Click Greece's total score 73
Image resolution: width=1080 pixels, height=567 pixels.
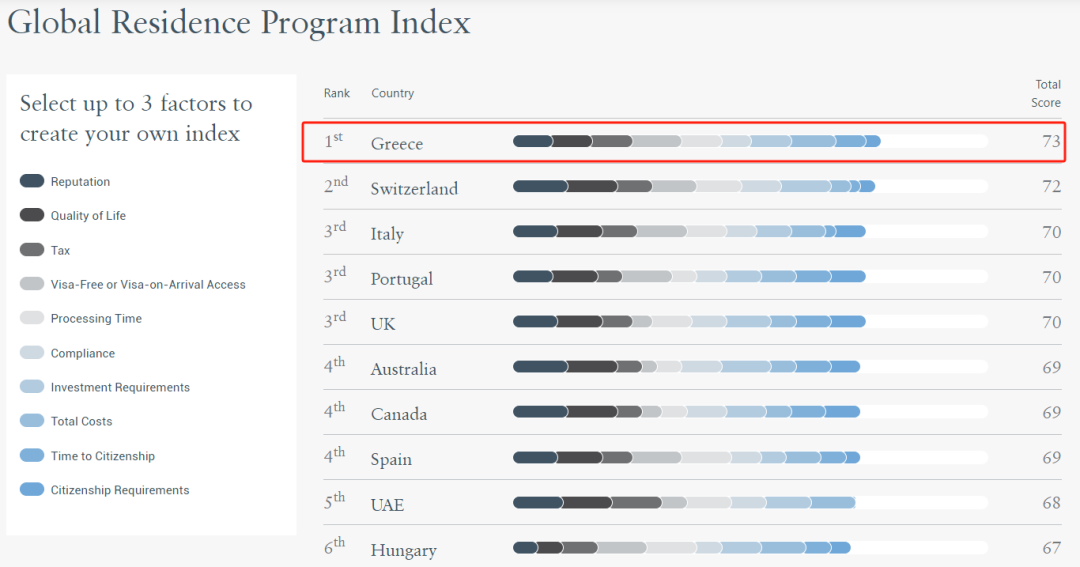pyautogui.click(x=1051, y=141)
